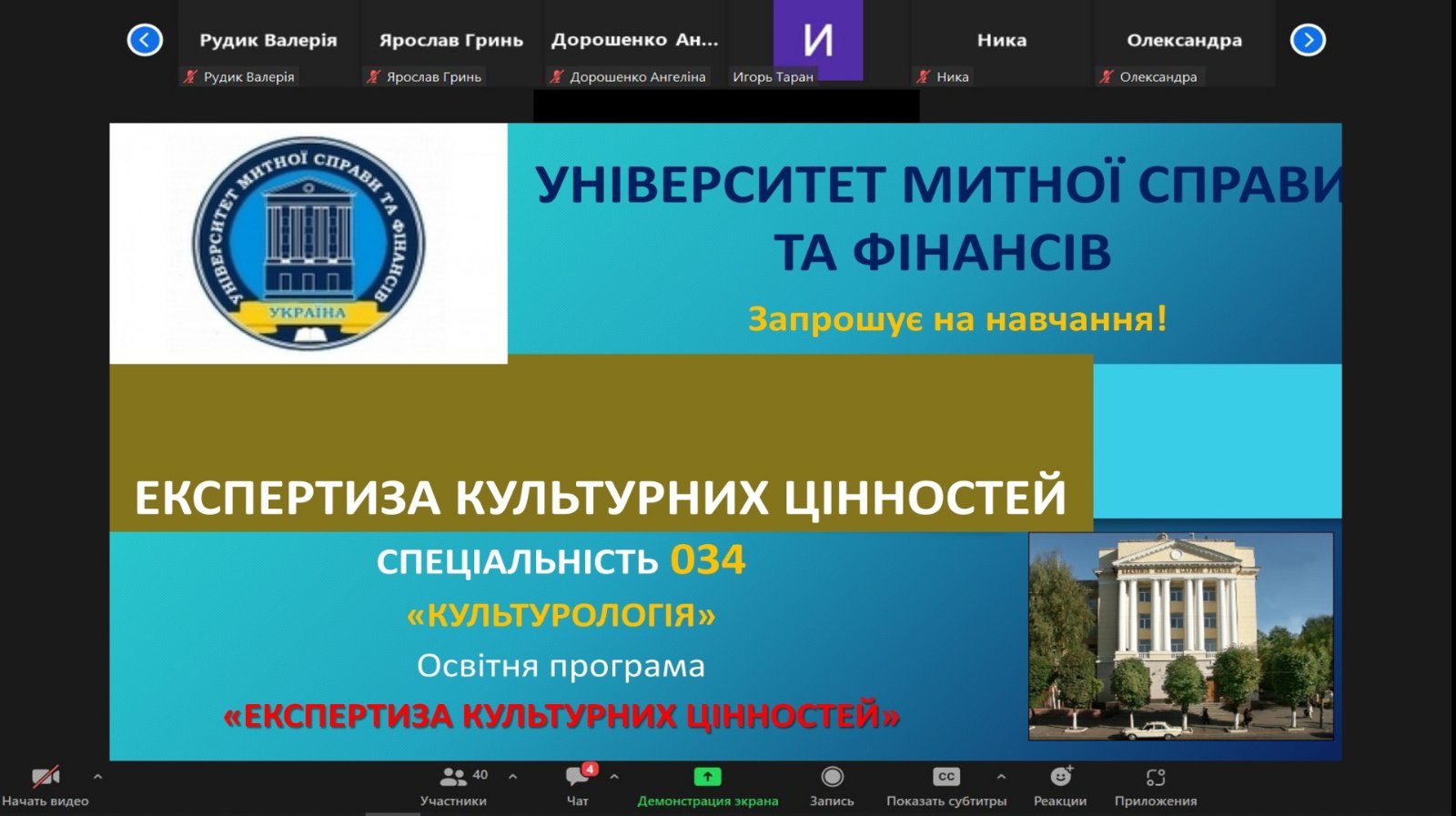Click muted mic icon beside Ника
1456x816 pixels.
click(924, 76)
